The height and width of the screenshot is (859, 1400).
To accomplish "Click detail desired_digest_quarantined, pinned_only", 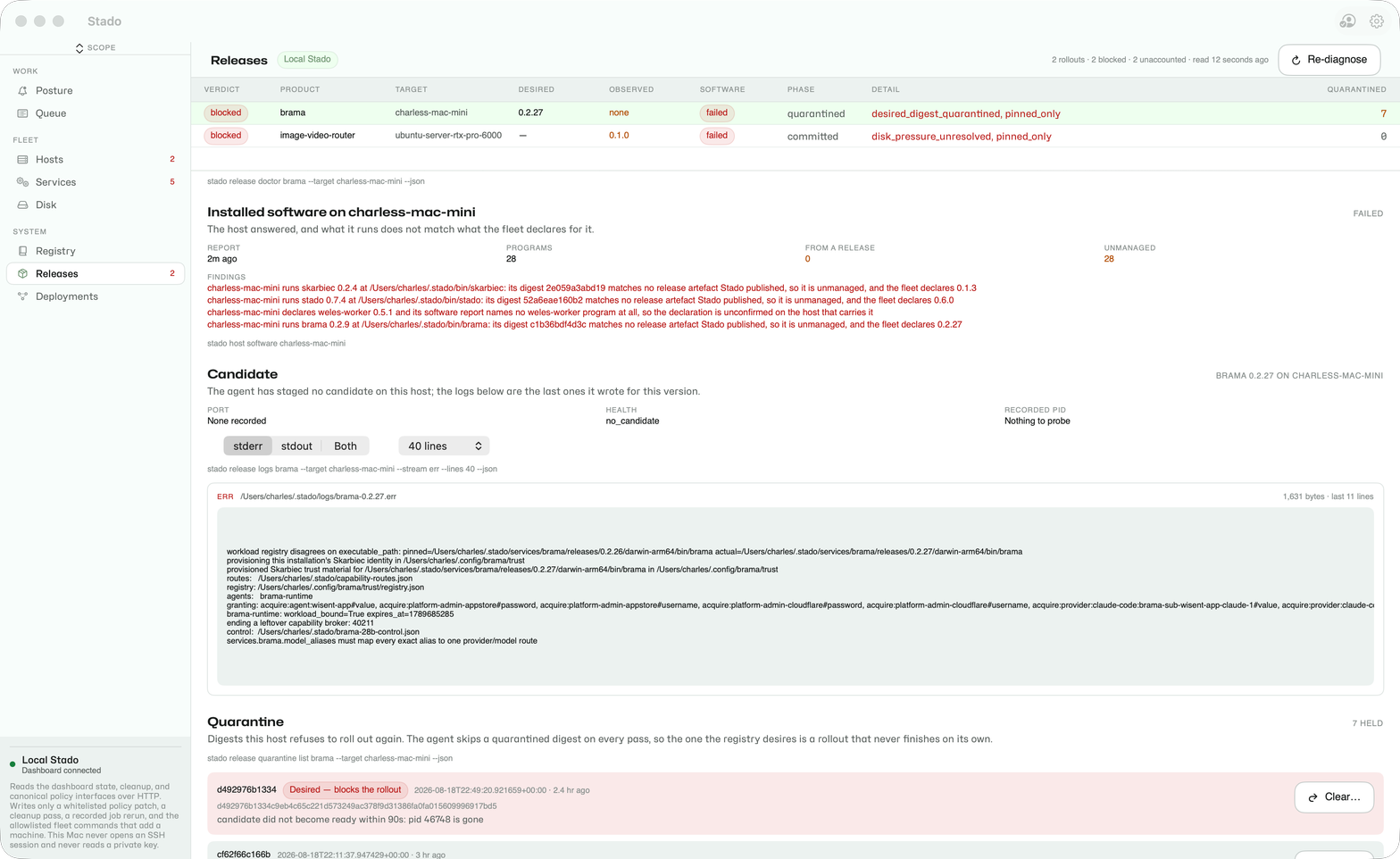I will tap(966, 114).
